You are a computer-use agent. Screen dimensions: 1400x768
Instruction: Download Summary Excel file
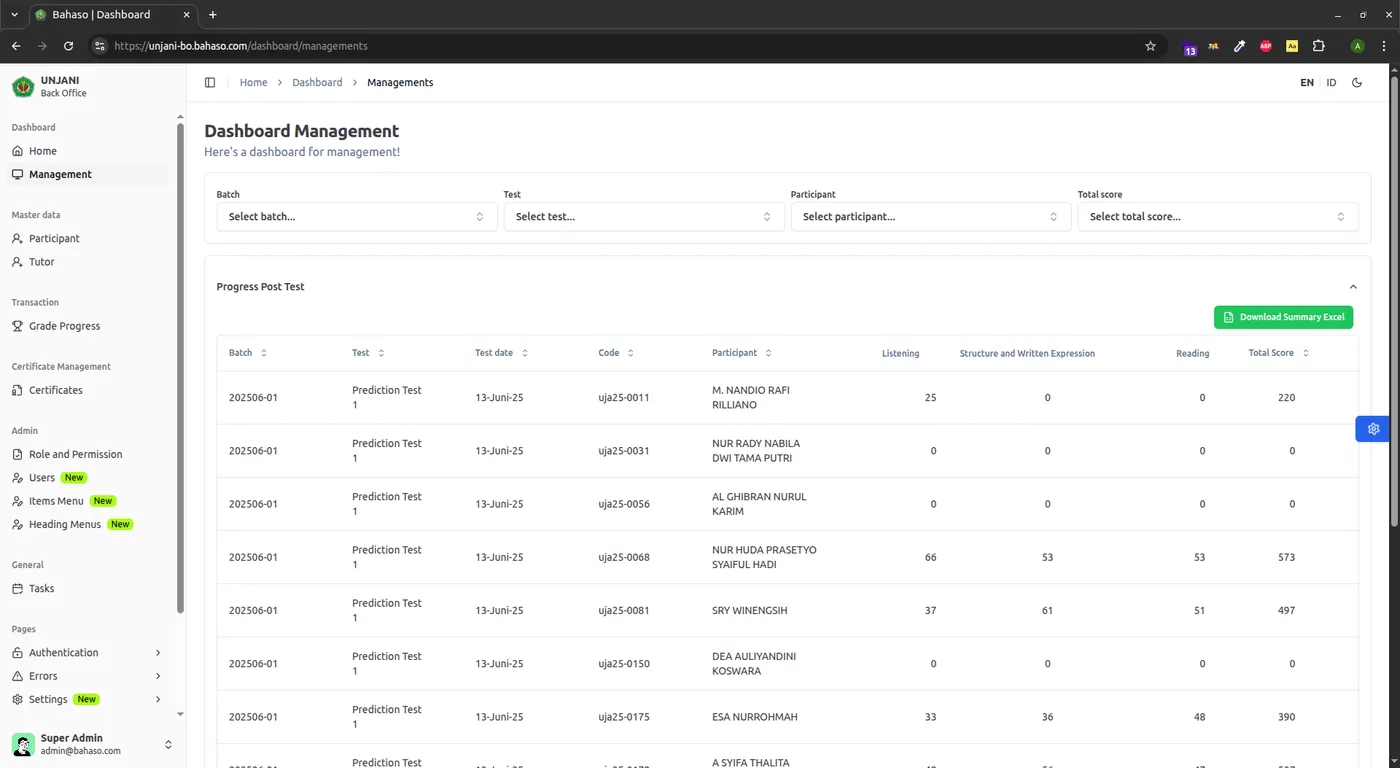tap(1283, 317)
